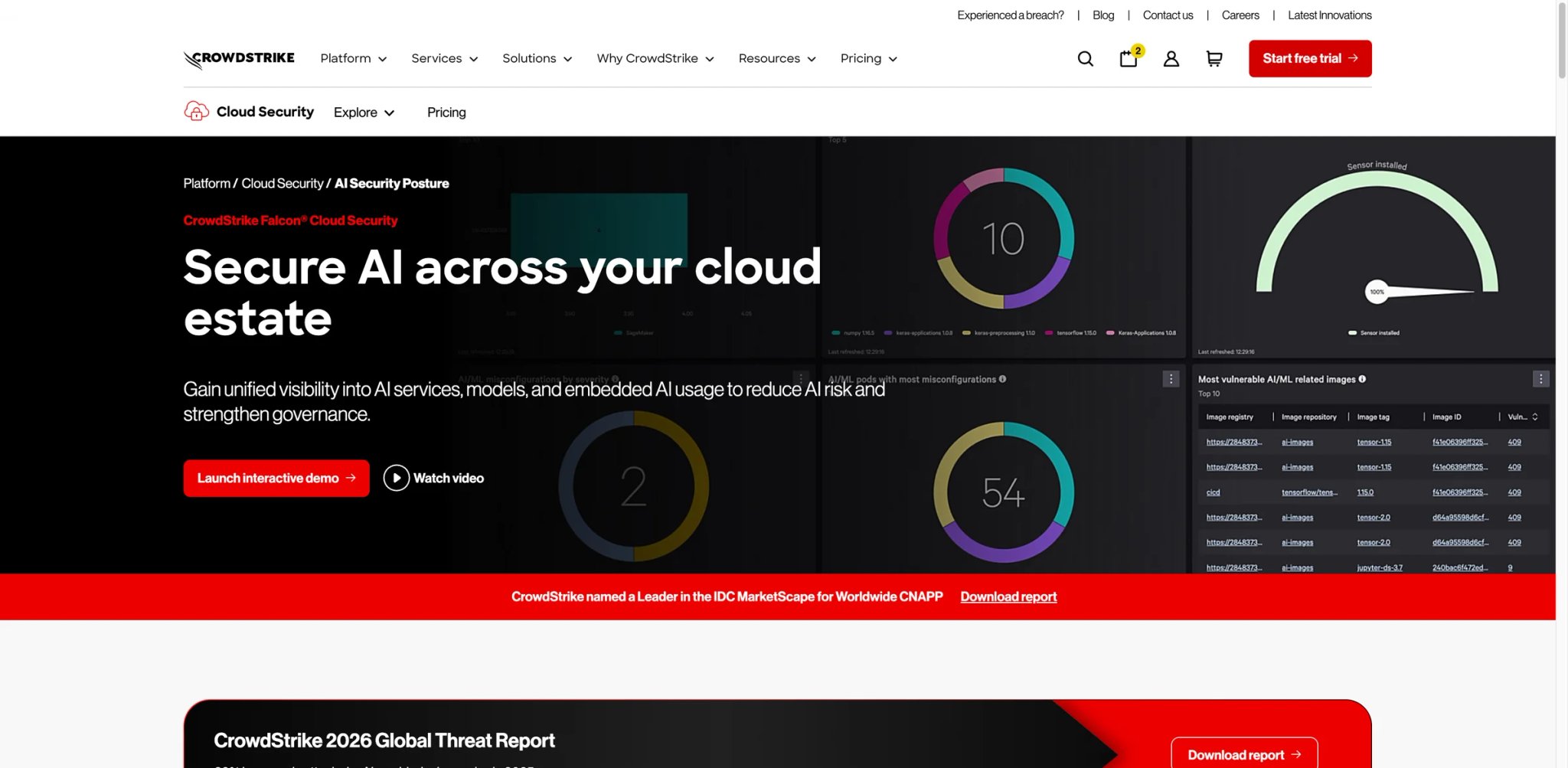The image size is (1568, 768).
Task: Open Pricing in the Cloud Security sub-navigation
Action: [446, 113]
